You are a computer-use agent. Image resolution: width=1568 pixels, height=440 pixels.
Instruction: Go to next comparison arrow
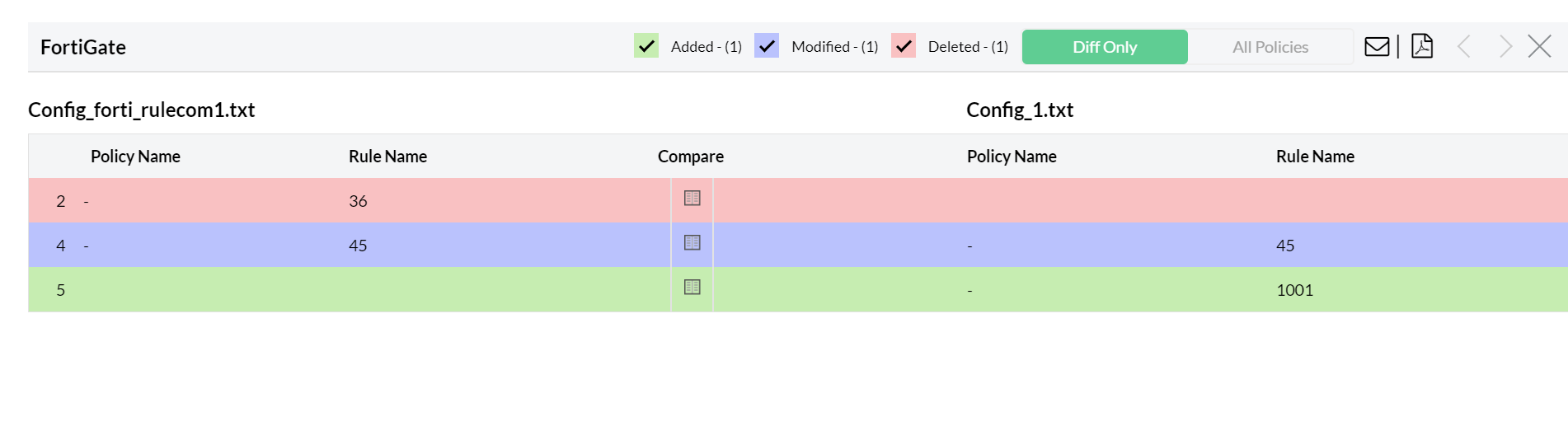tap(1505, 47)
